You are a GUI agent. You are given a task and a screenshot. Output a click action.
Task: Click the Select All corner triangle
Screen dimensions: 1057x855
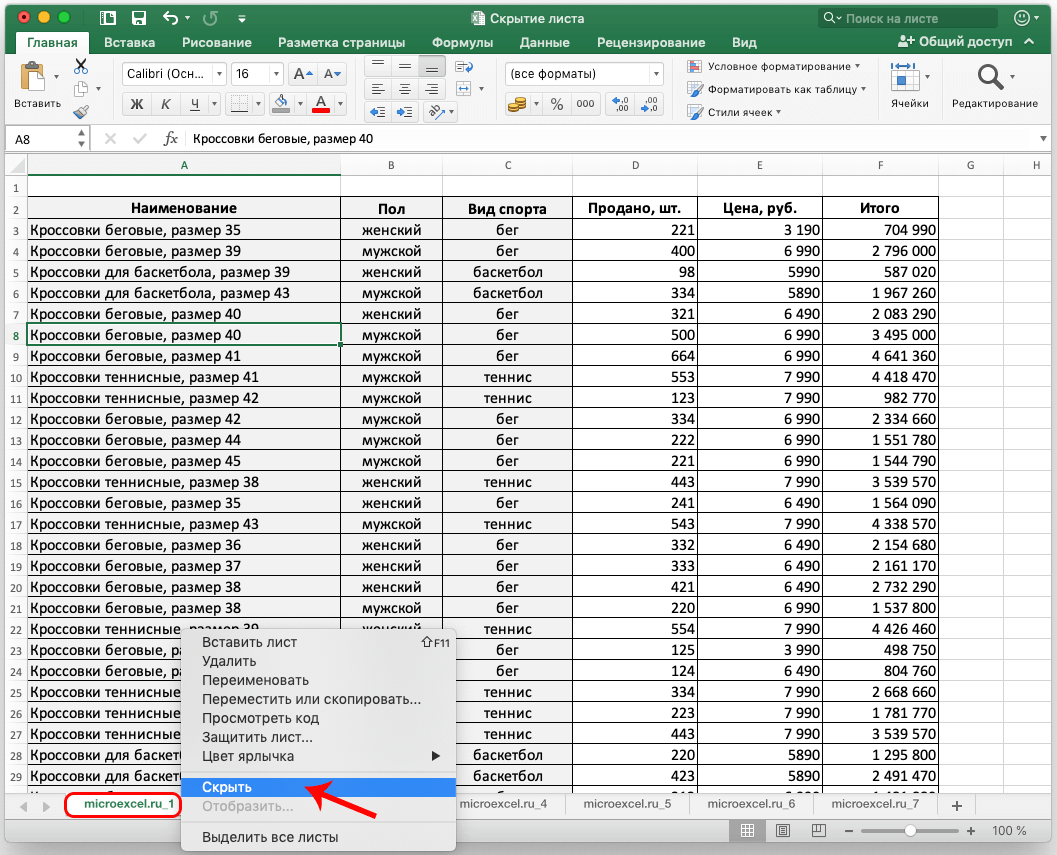click(17, 165)
